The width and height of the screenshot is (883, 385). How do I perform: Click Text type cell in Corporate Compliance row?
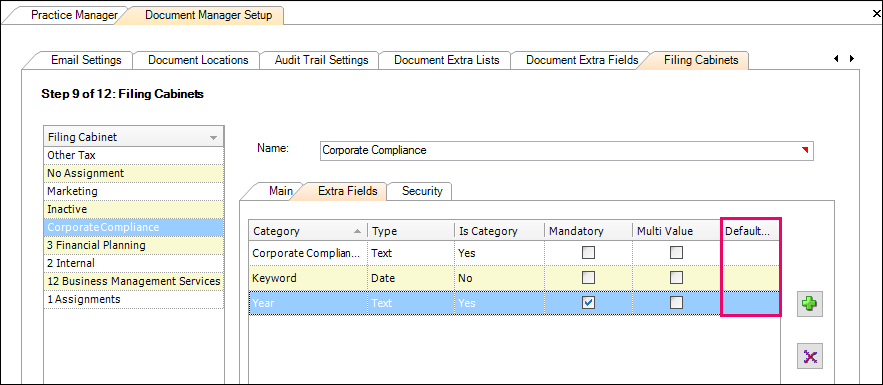click(x=411, y=253)
